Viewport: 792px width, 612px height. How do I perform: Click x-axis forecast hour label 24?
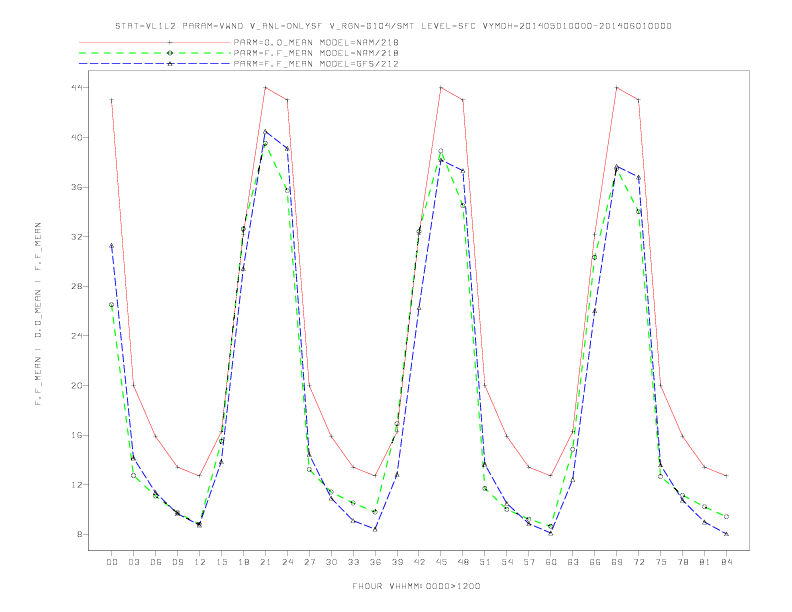coord(287,562)
